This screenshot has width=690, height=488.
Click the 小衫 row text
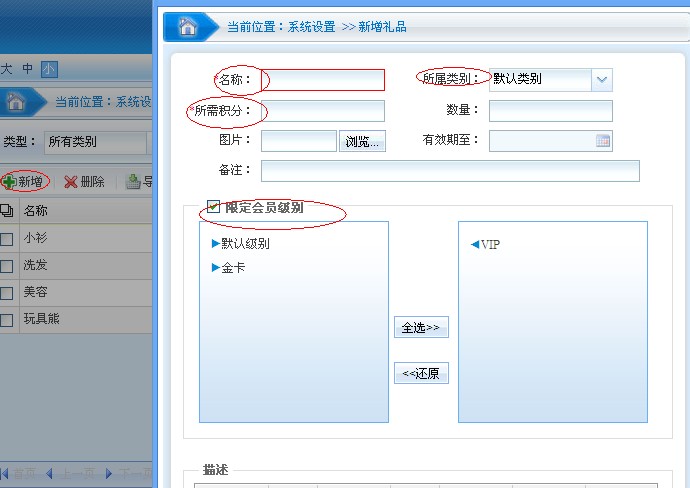pos(36,238)
